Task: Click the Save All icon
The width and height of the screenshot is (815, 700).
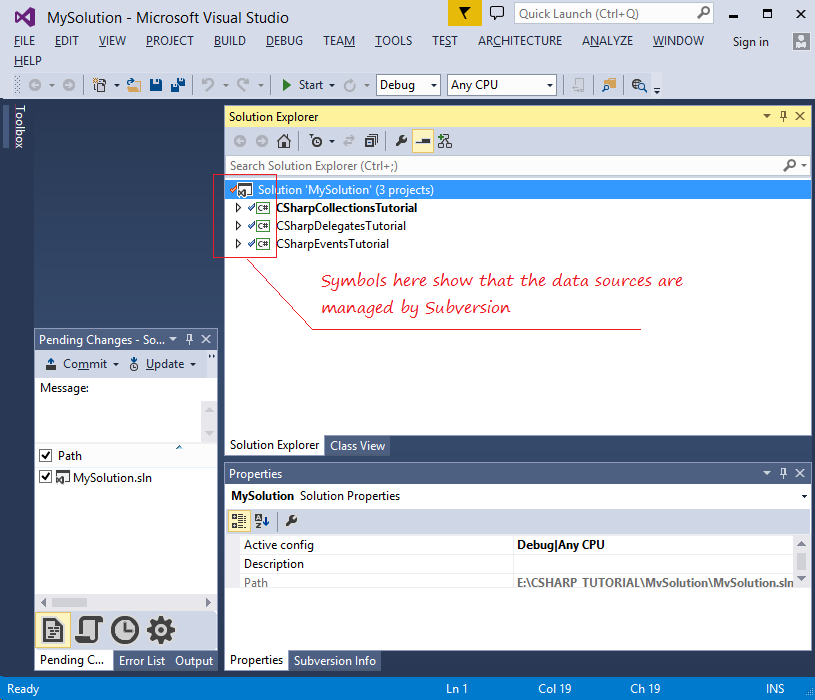Action: click(x=178, y=85)
